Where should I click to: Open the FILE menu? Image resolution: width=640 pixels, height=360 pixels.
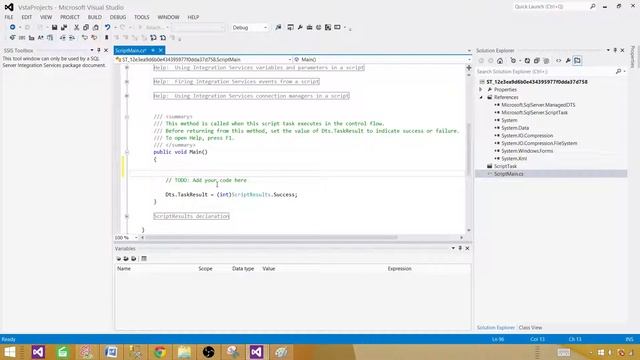point(9,17)
